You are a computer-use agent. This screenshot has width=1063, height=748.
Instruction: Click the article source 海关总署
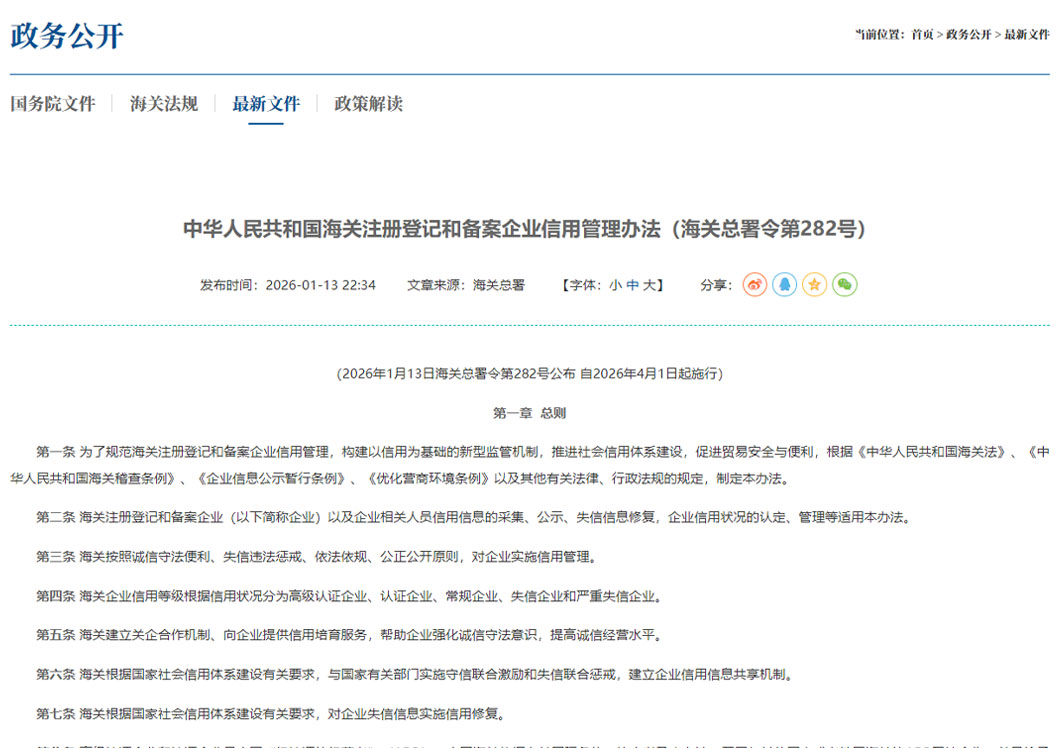point(500,285)
